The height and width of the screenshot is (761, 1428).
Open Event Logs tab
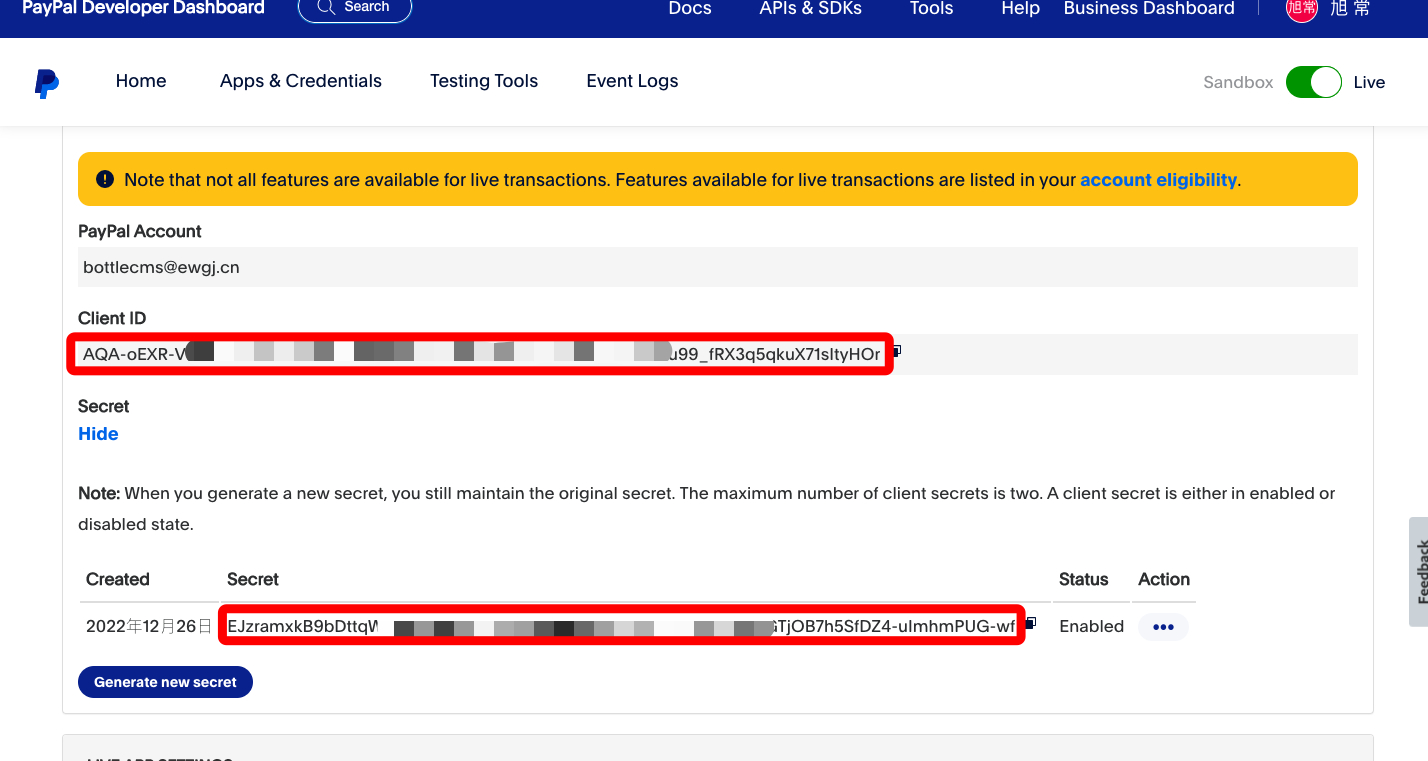click(x=632, y=82)
